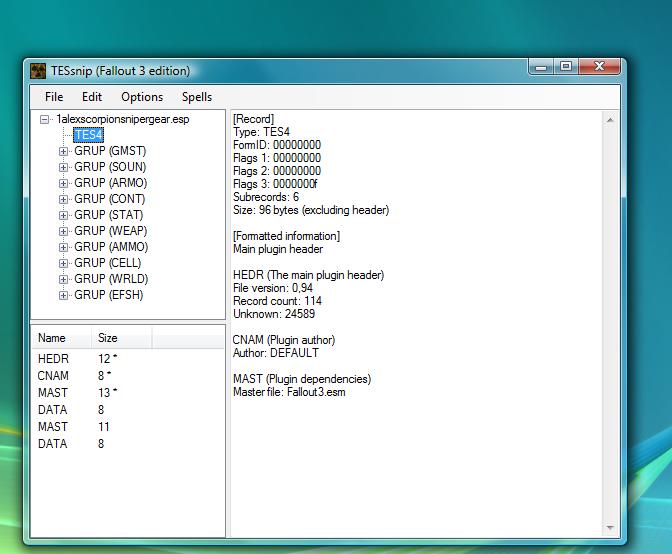This screenshot has width=672, height=554.
Task: Select GRUP (SOUN) tree label
Action: click(110, 167)
